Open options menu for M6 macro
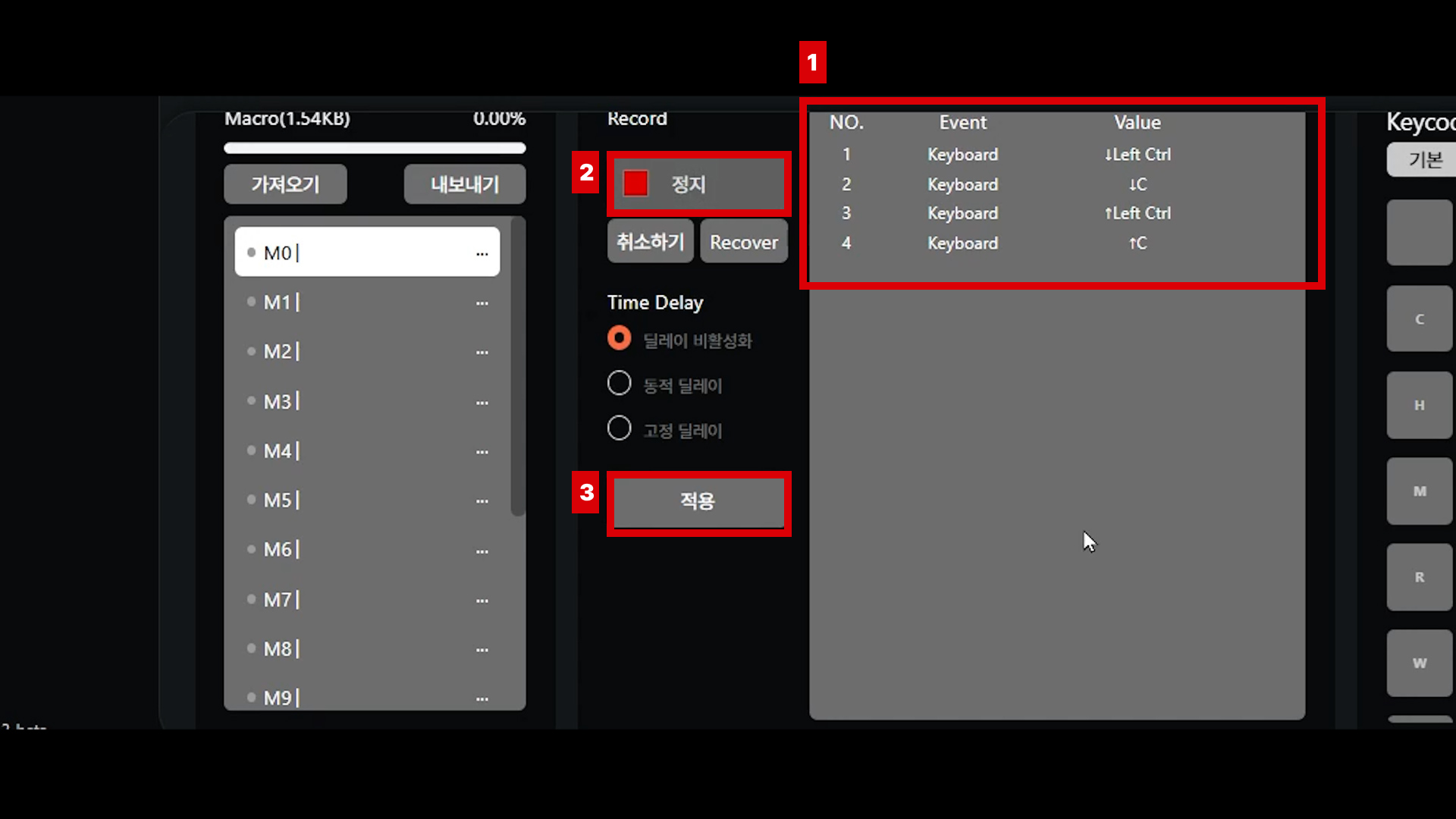 pos(482,551)
